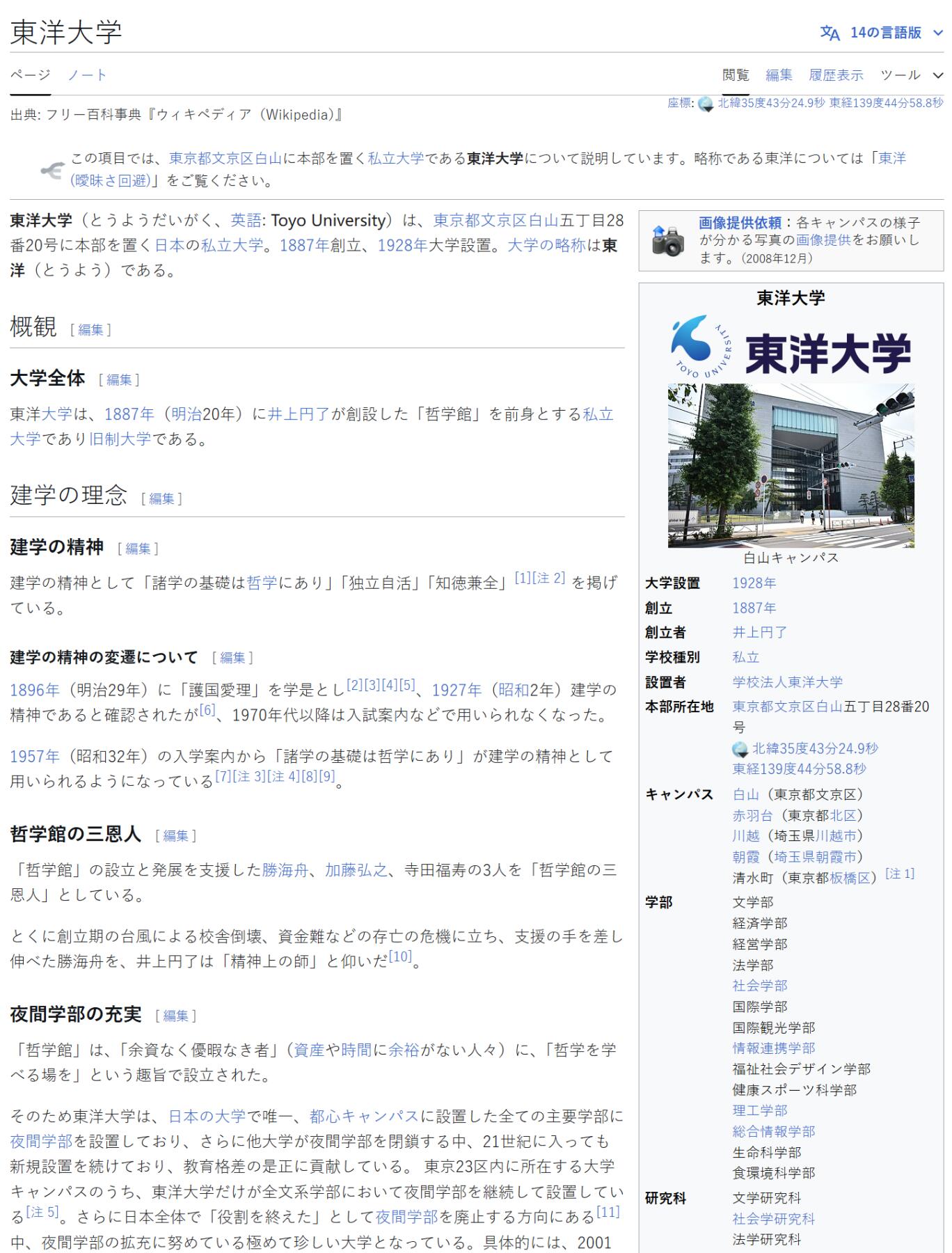This screenshot has width=952, height=1253.
Task: Open the 編集 tab at top
Action: click(x=779, y=75)
